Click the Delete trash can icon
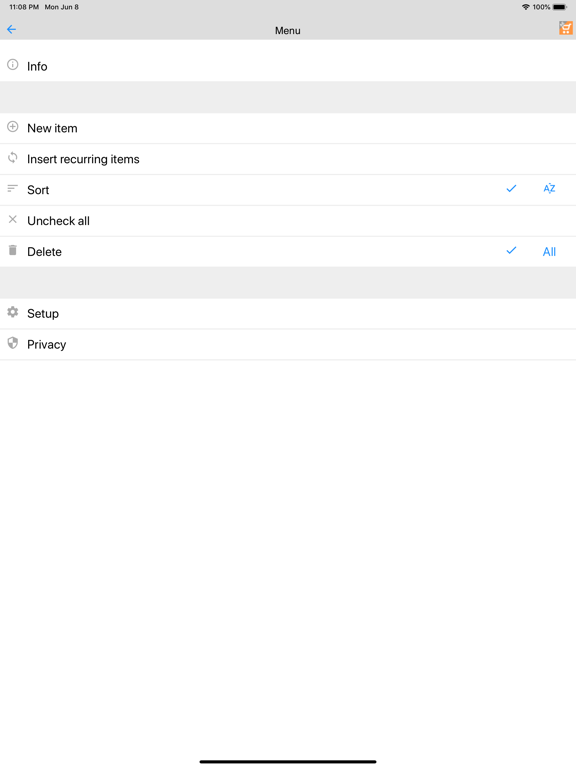 click(x=13, y=250)
